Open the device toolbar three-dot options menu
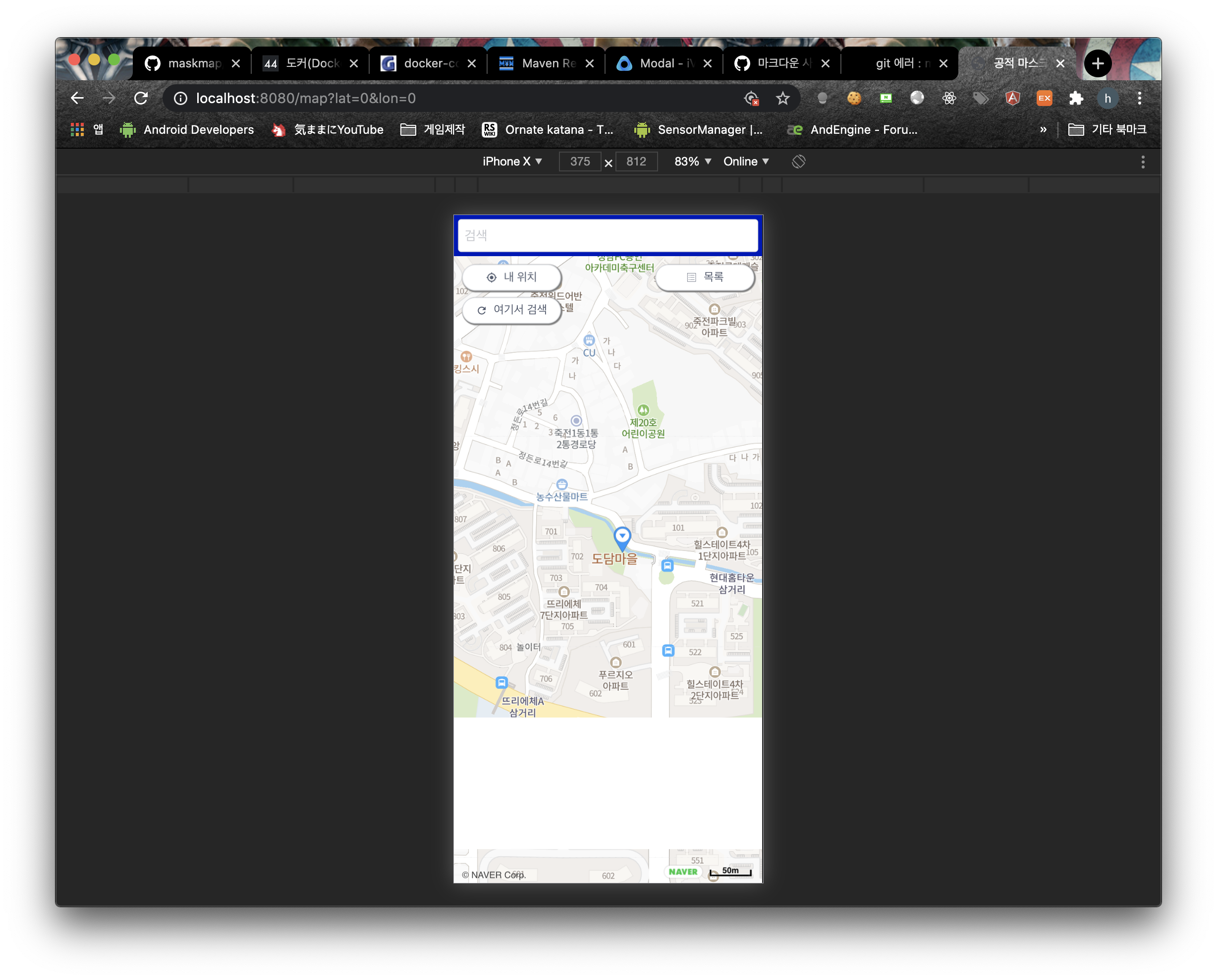Image resolution: width=1217 pixels, height=980 pixels. point(1143,162)
